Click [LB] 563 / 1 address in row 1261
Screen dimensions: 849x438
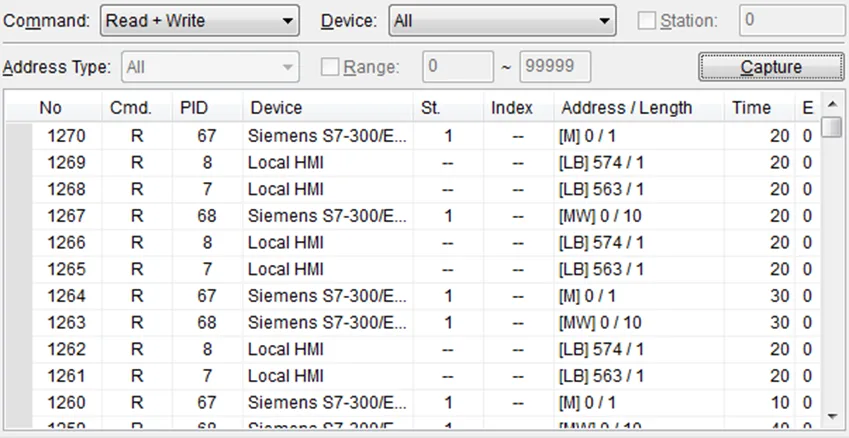tap(601, 376)
